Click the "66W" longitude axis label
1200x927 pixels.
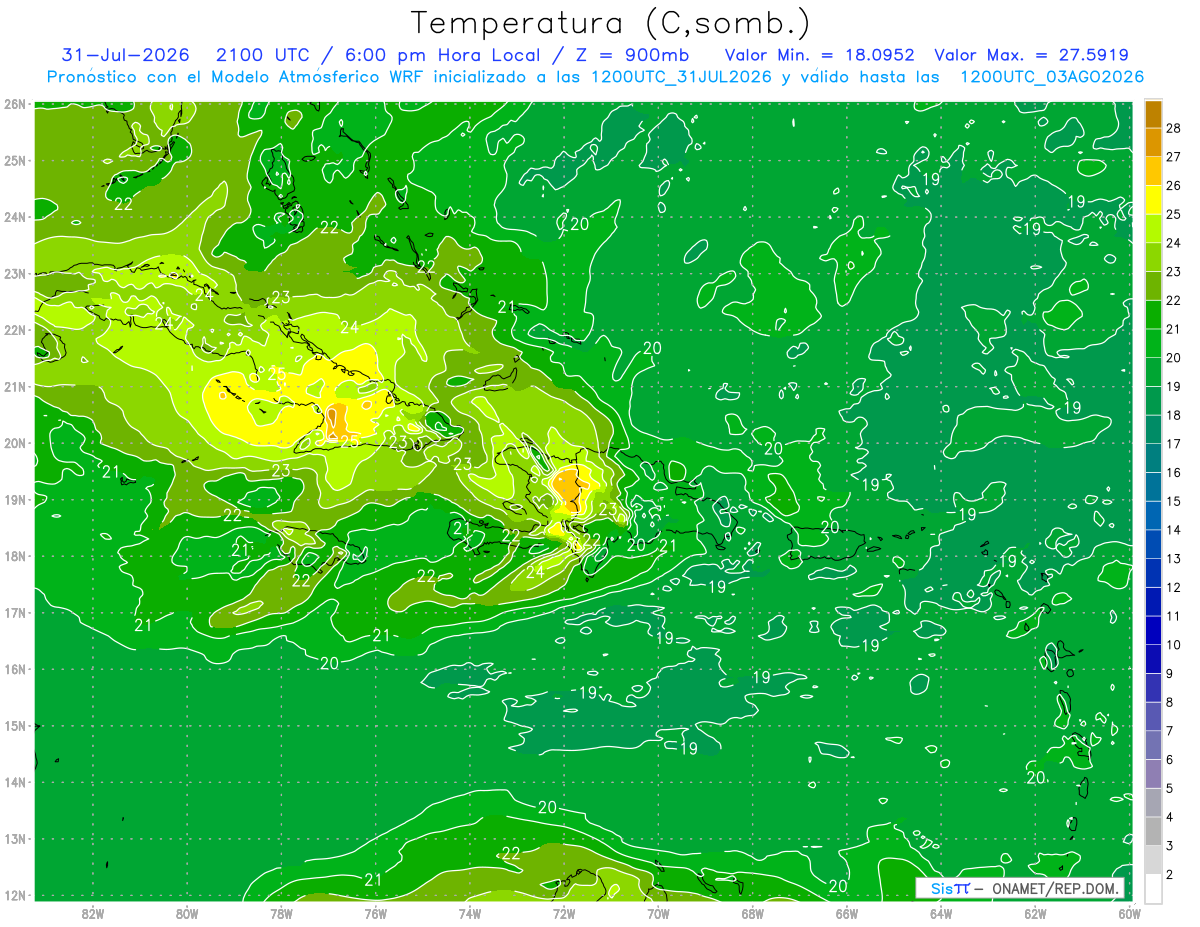(846, 913)
